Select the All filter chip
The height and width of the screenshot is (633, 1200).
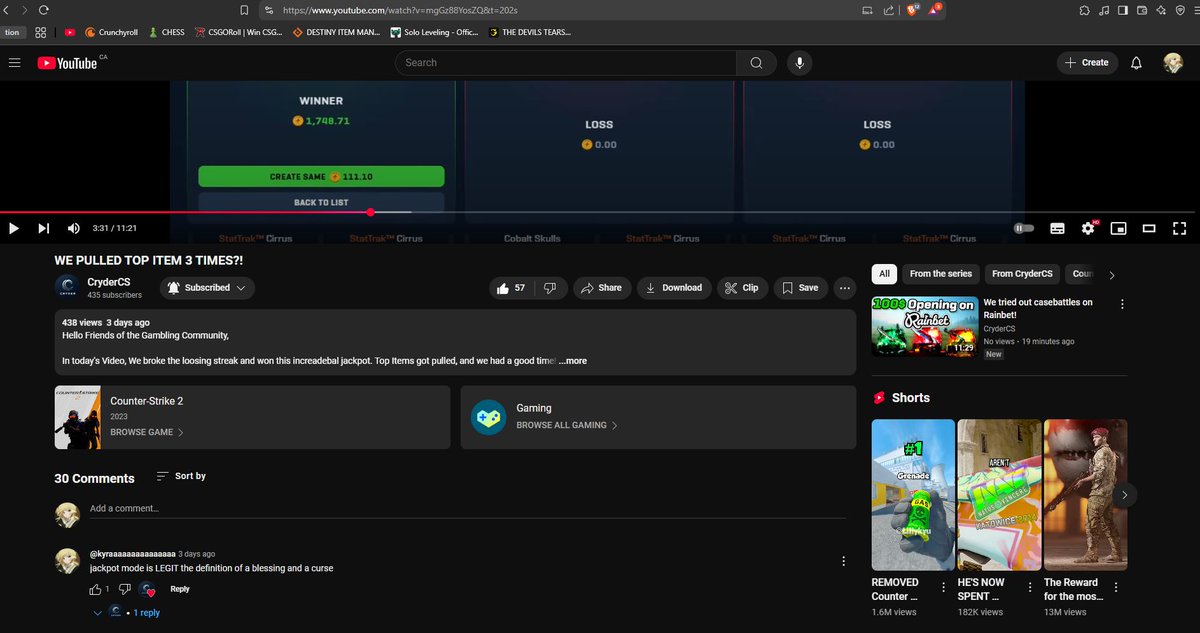(x=884, y=273)
